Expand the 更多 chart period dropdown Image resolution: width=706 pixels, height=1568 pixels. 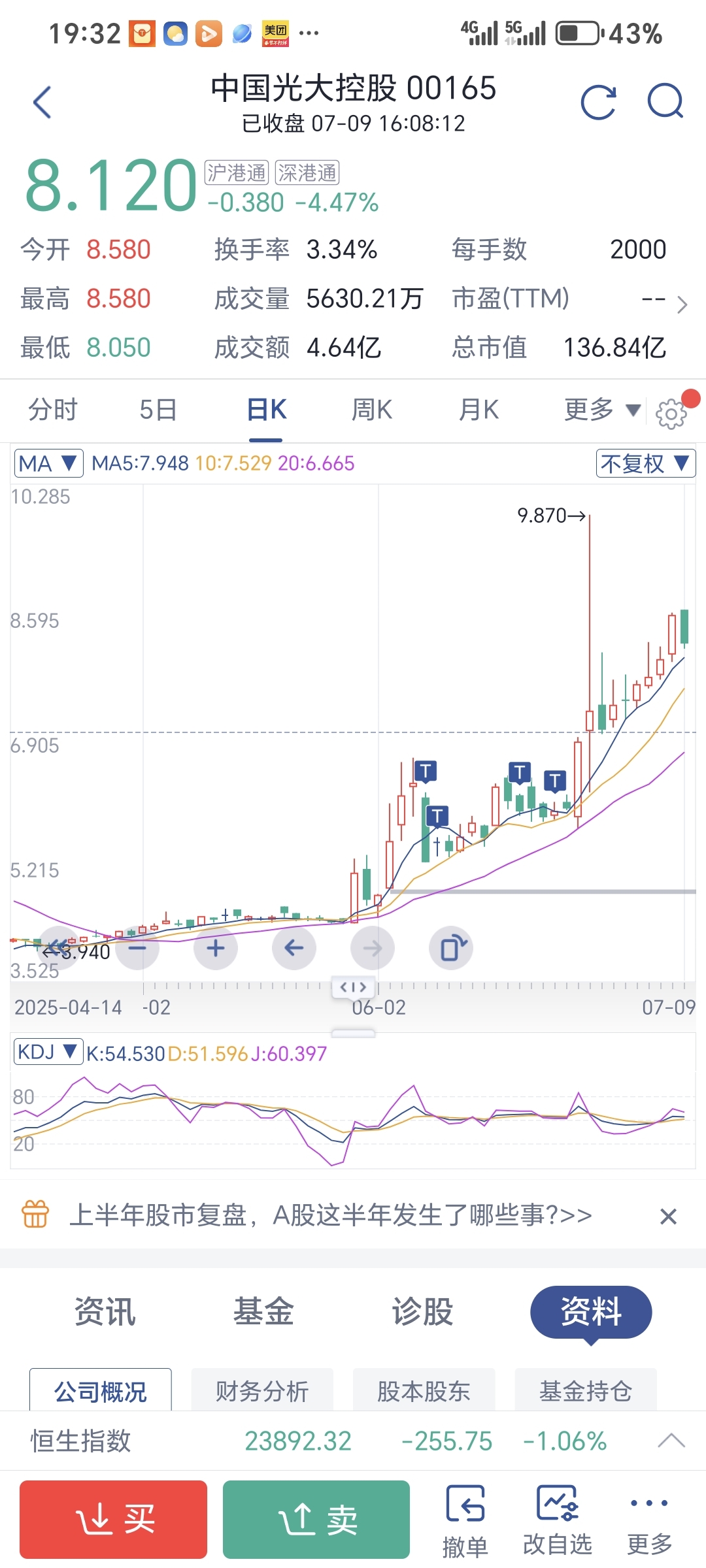pos(601,410)
